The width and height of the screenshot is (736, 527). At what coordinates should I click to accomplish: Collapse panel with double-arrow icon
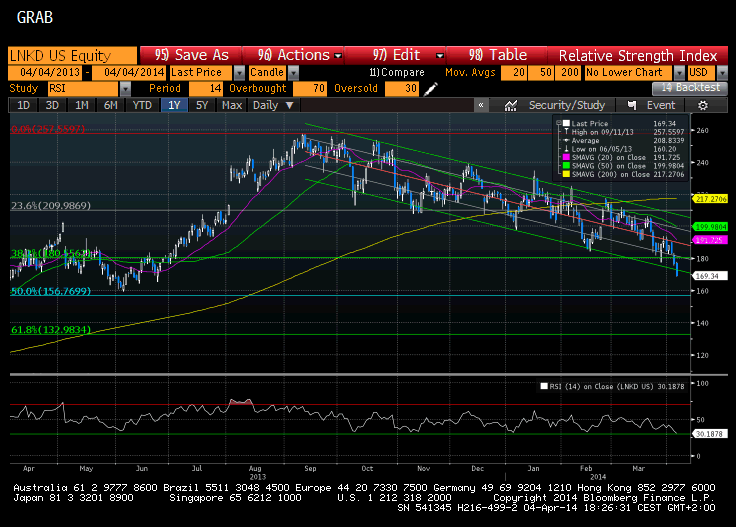(481, 105)
